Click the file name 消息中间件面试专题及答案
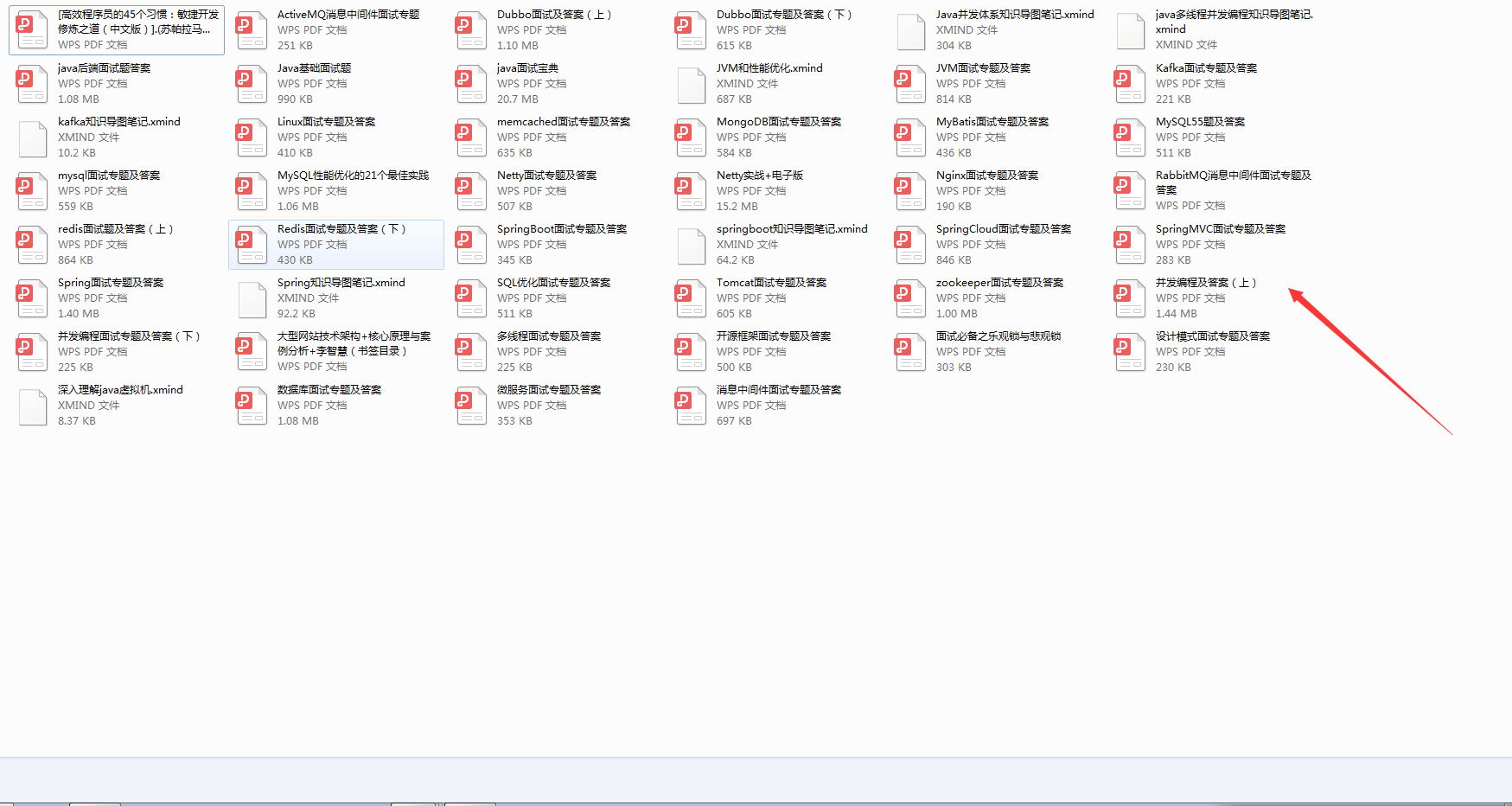1512x806 pixels. point(779,390)
